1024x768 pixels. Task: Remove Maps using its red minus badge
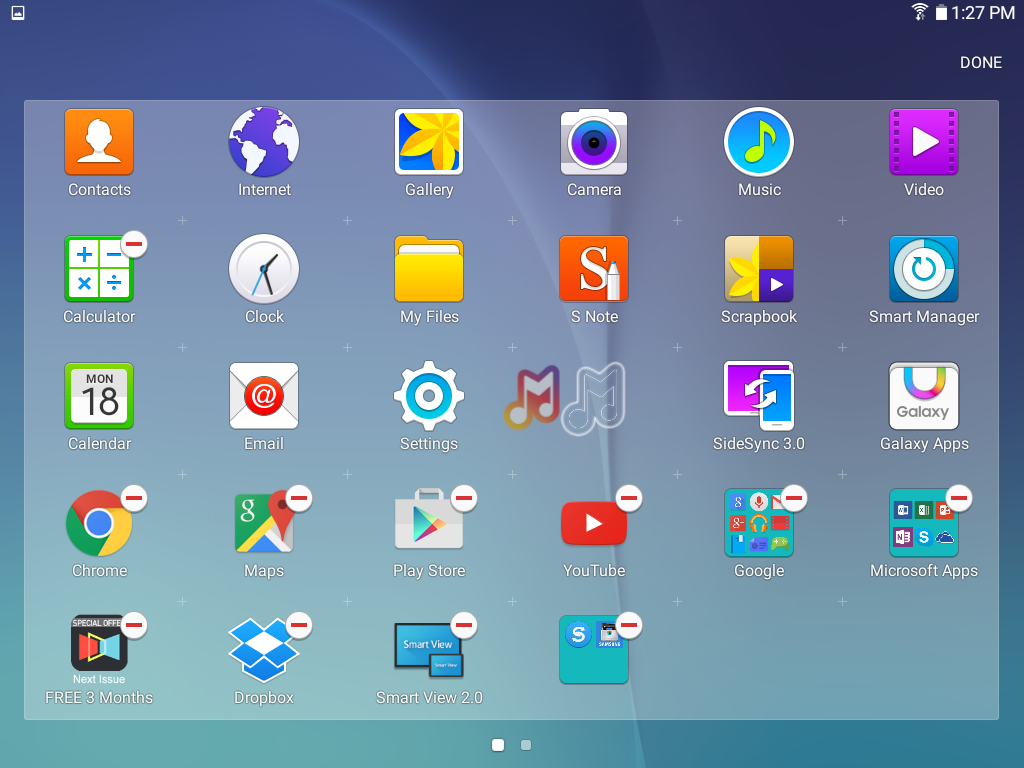[299, 498]
